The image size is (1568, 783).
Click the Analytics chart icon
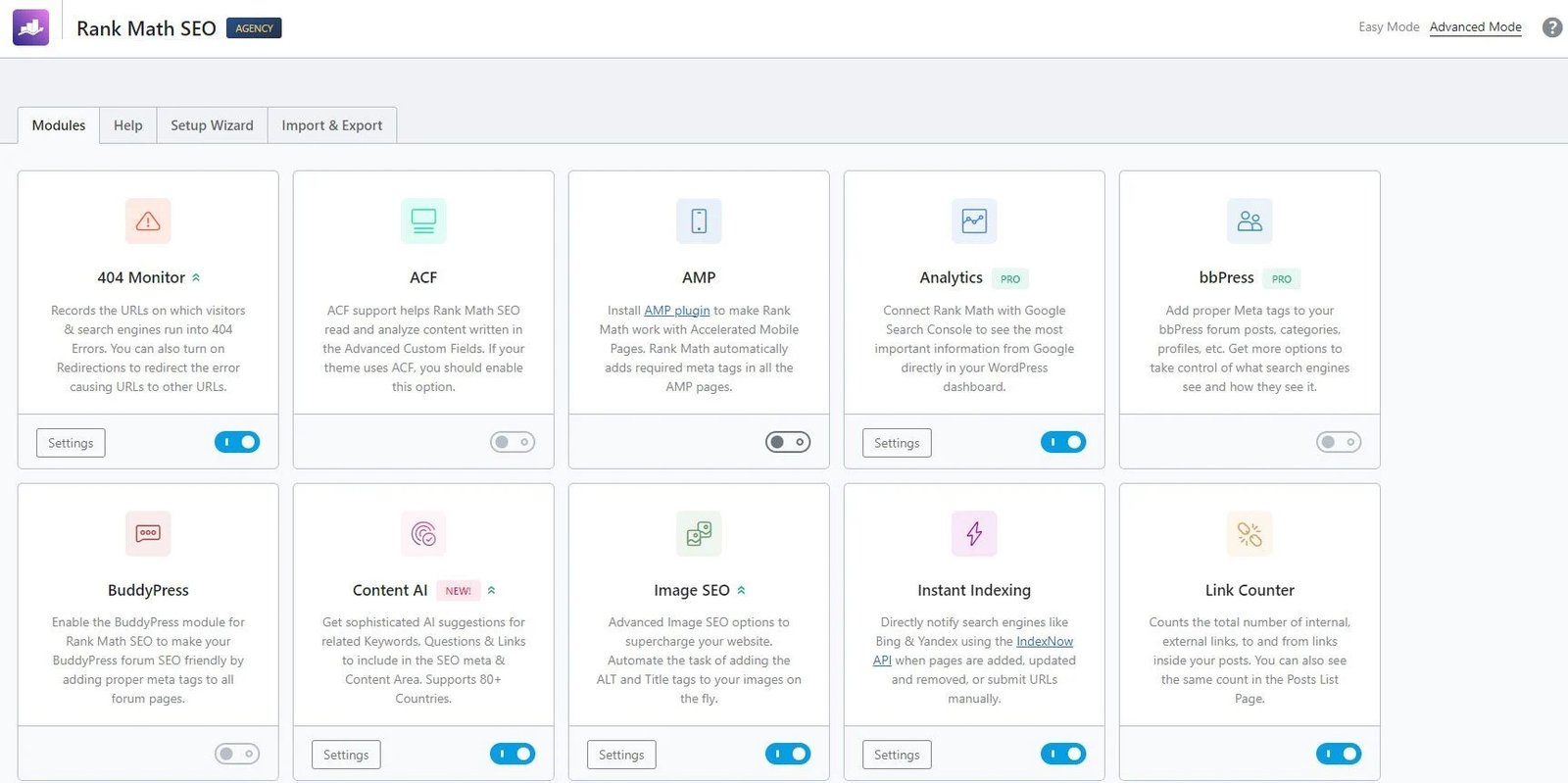(974, 220)
